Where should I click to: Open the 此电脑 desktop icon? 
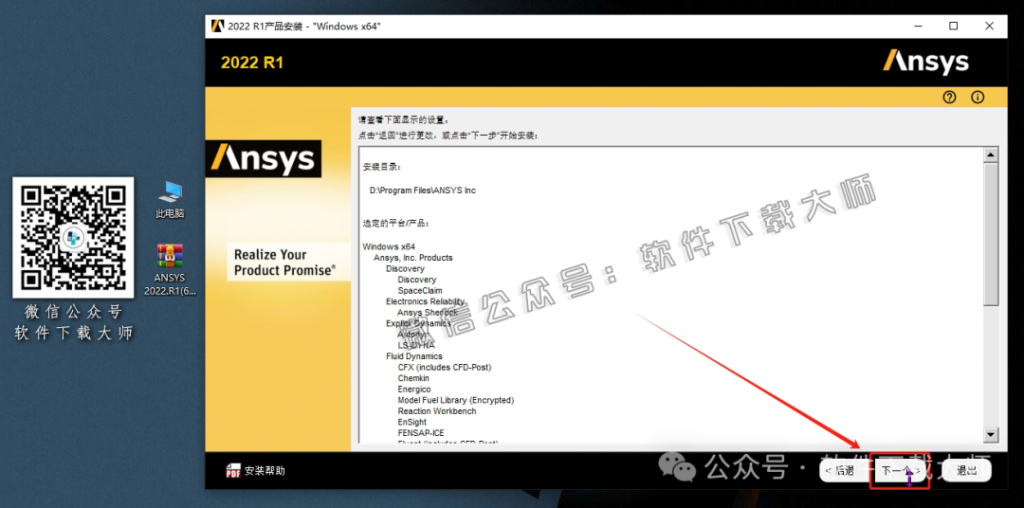[170, 200]
